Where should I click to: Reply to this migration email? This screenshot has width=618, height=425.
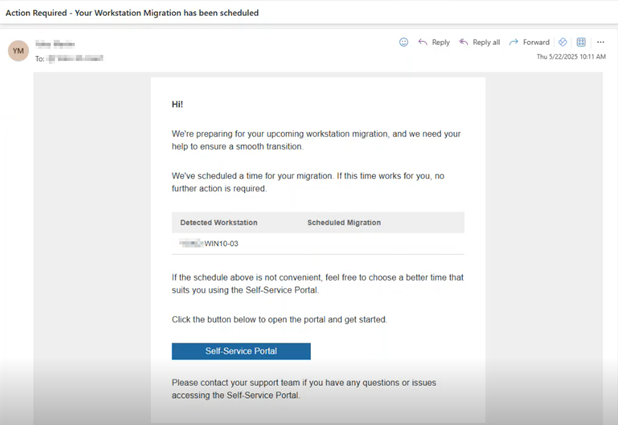click(434, 42)
